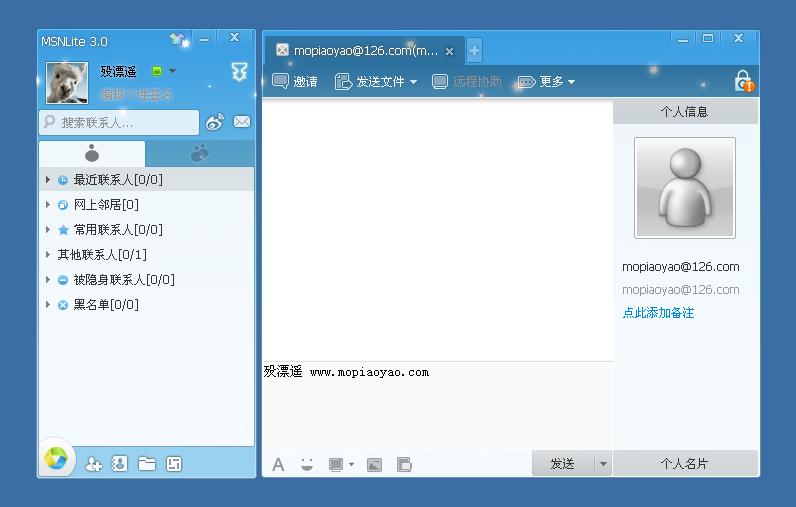Click the chat history icon
796x507 pixels.
[404, 464]
